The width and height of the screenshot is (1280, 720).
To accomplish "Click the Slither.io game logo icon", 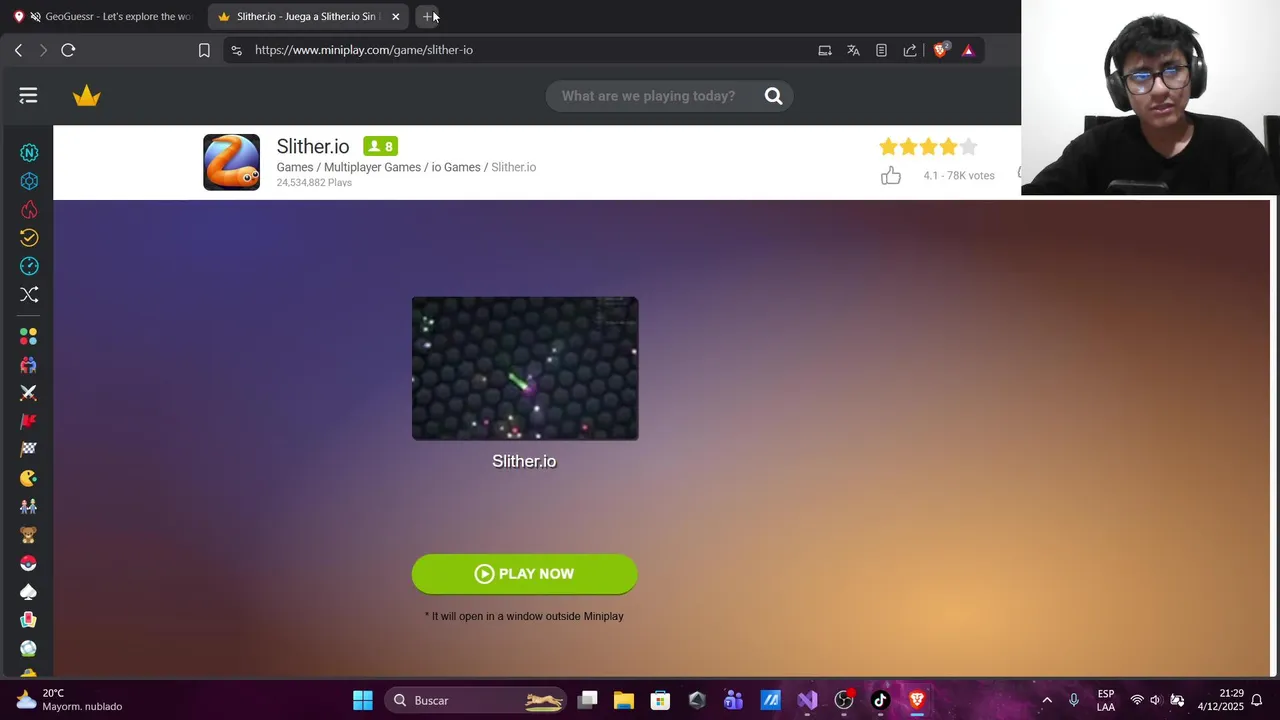I will click(231, 162).
